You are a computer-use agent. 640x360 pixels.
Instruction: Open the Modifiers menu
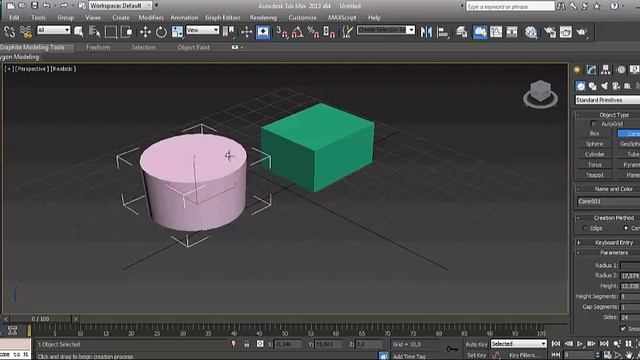coord(151,18)
